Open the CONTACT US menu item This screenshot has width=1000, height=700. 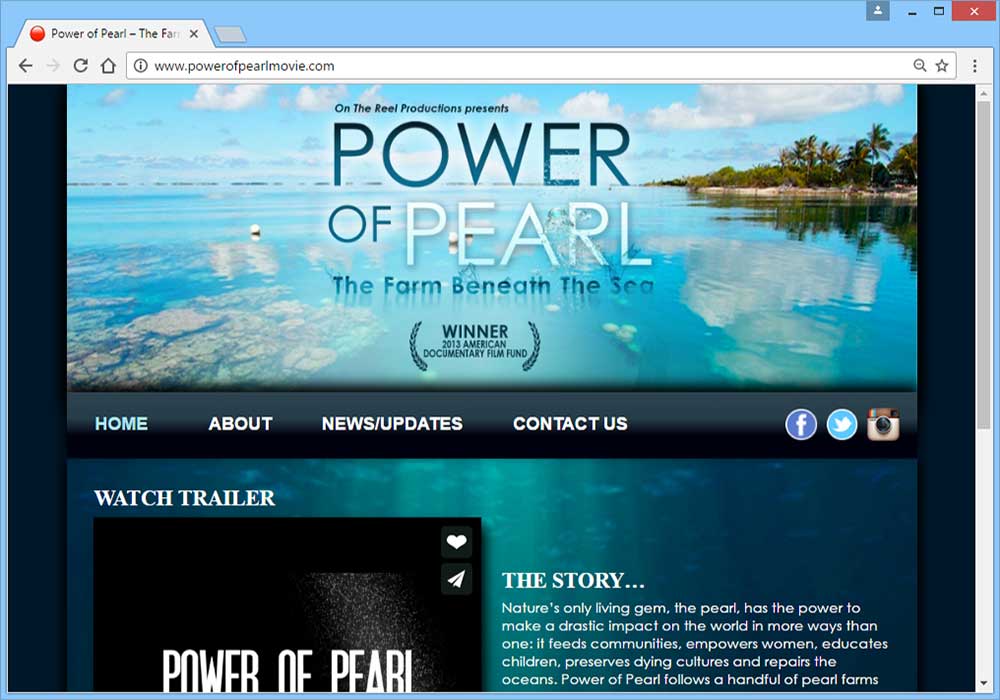[570, 424]
